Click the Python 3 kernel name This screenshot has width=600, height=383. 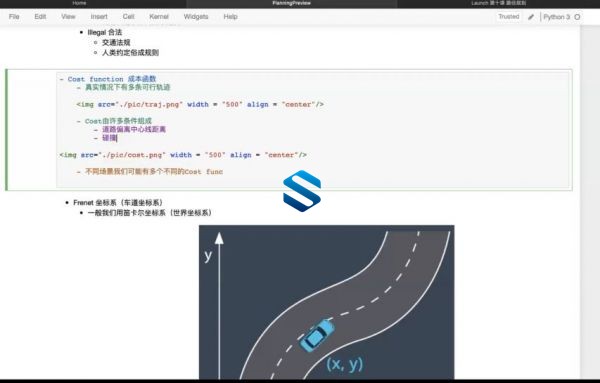pyautogui.click(x=556, y=17)
